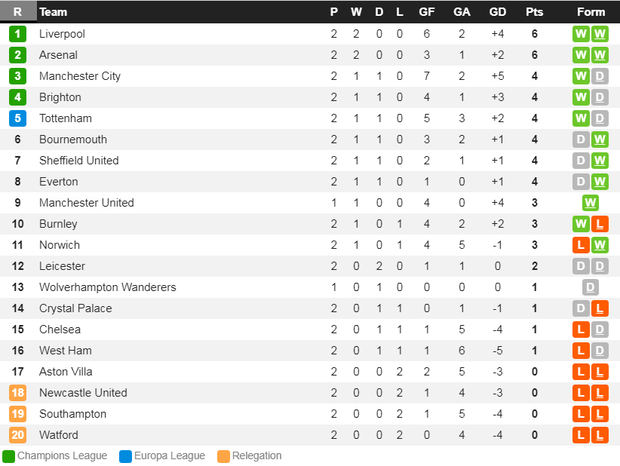620x466 pixels.
Task: Click the blue Europa League legend swatch
Action: 125,456
